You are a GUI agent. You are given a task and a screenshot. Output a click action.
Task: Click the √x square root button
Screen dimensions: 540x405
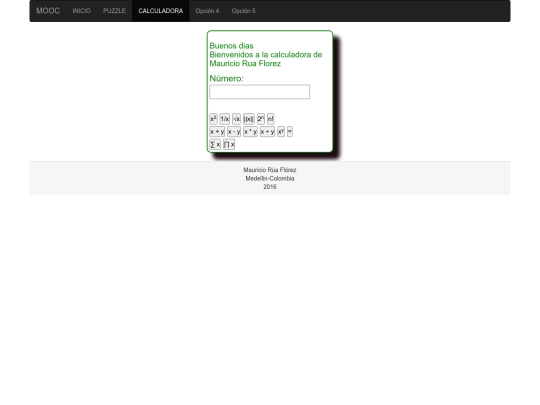coord(236,119)
